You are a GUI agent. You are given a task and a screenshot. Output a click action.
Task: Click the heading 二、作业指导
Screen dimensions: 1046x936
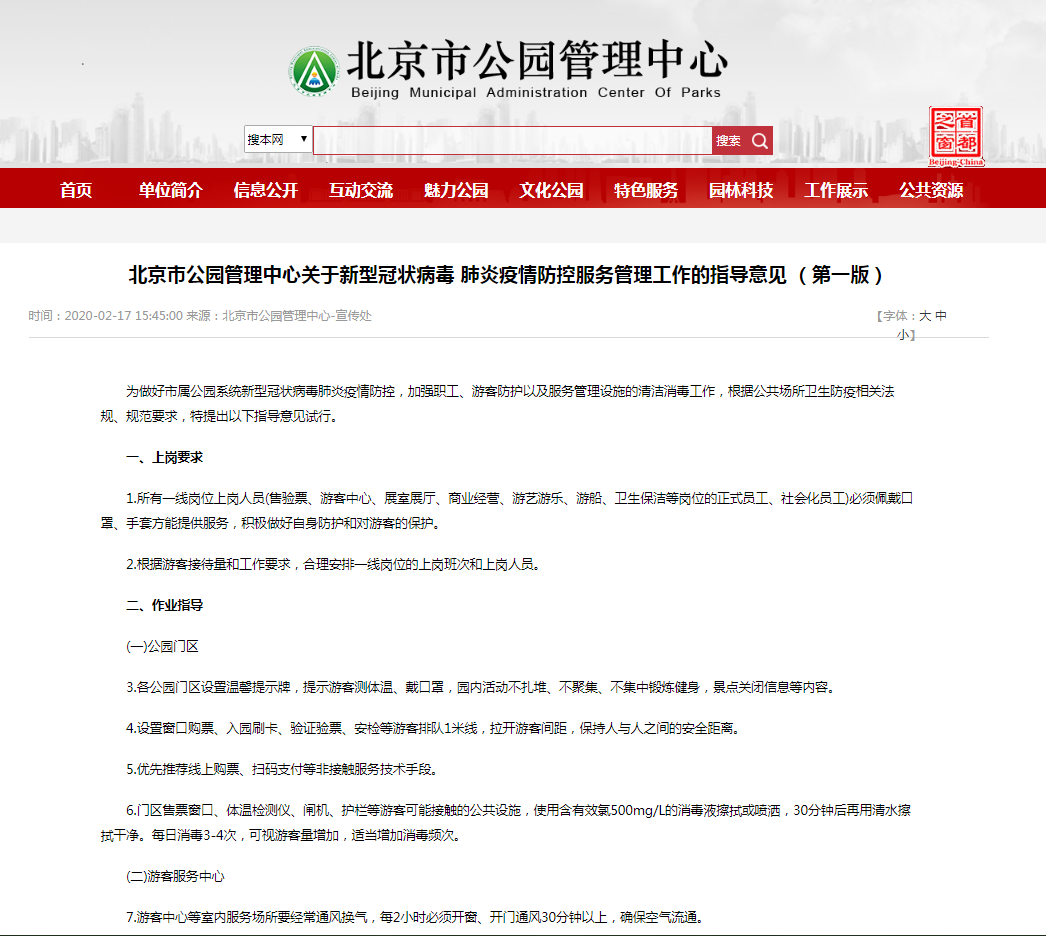click(164, 605)
